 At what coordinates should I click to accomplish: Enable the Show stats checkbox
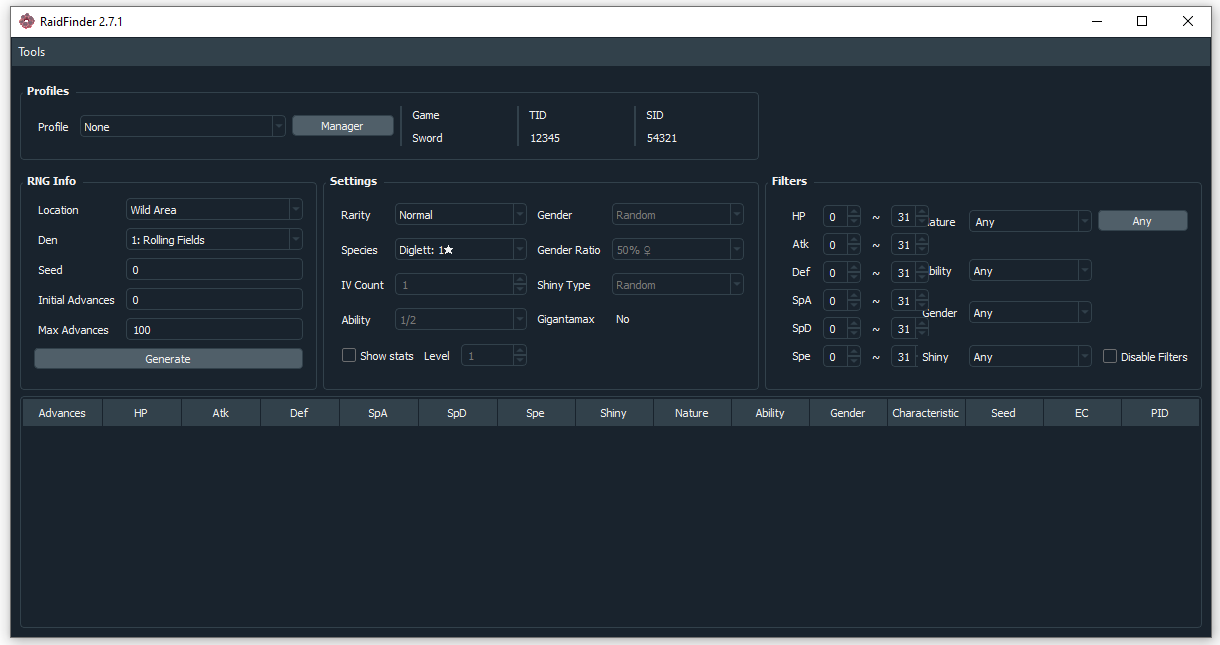coord(349,356)
